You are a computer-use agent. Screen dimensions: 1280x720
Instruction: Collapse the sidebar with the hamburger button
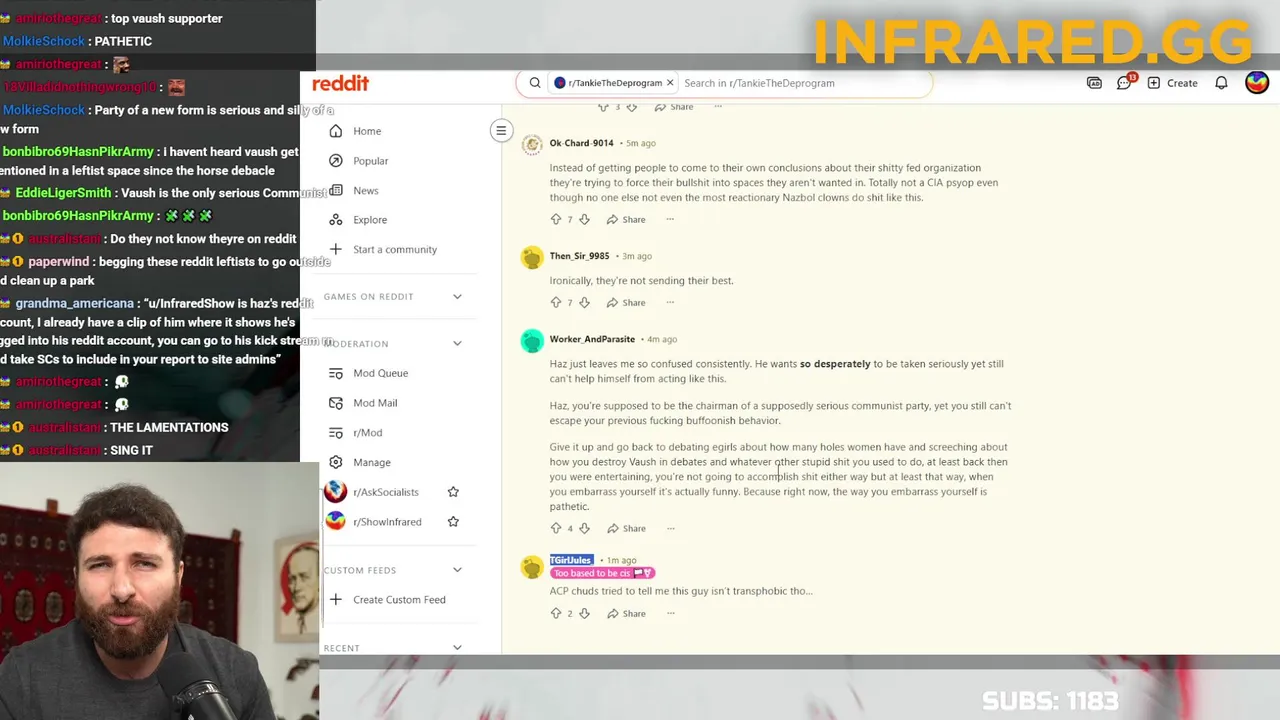click(501, 130)
